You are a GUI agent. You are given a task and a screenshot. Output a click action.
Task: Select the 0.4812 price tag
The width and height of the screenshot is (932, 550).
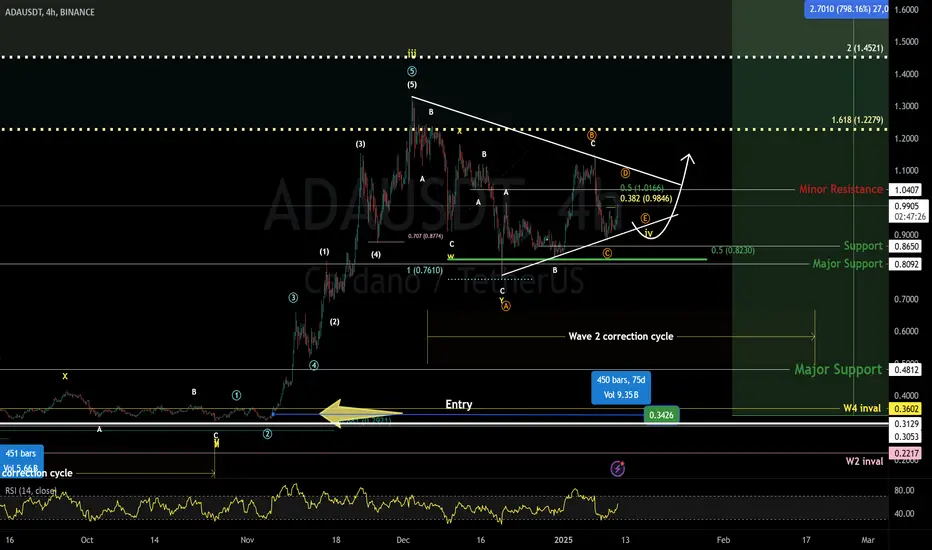[906, 370]
